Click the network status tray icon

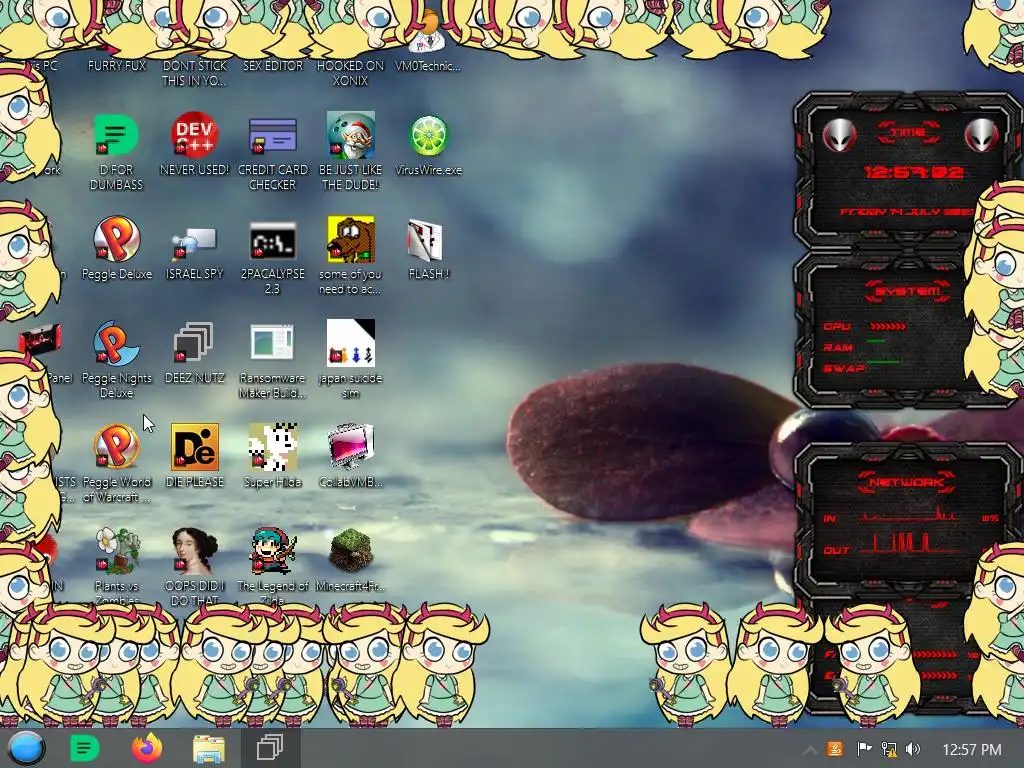coord(889,749)
